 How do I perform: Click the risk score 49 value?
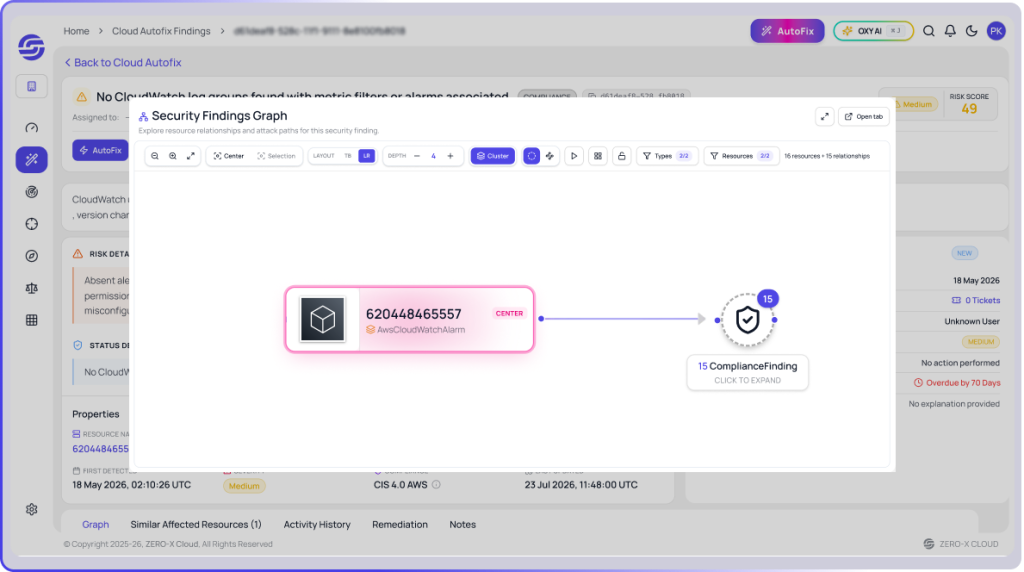(969, 109)
